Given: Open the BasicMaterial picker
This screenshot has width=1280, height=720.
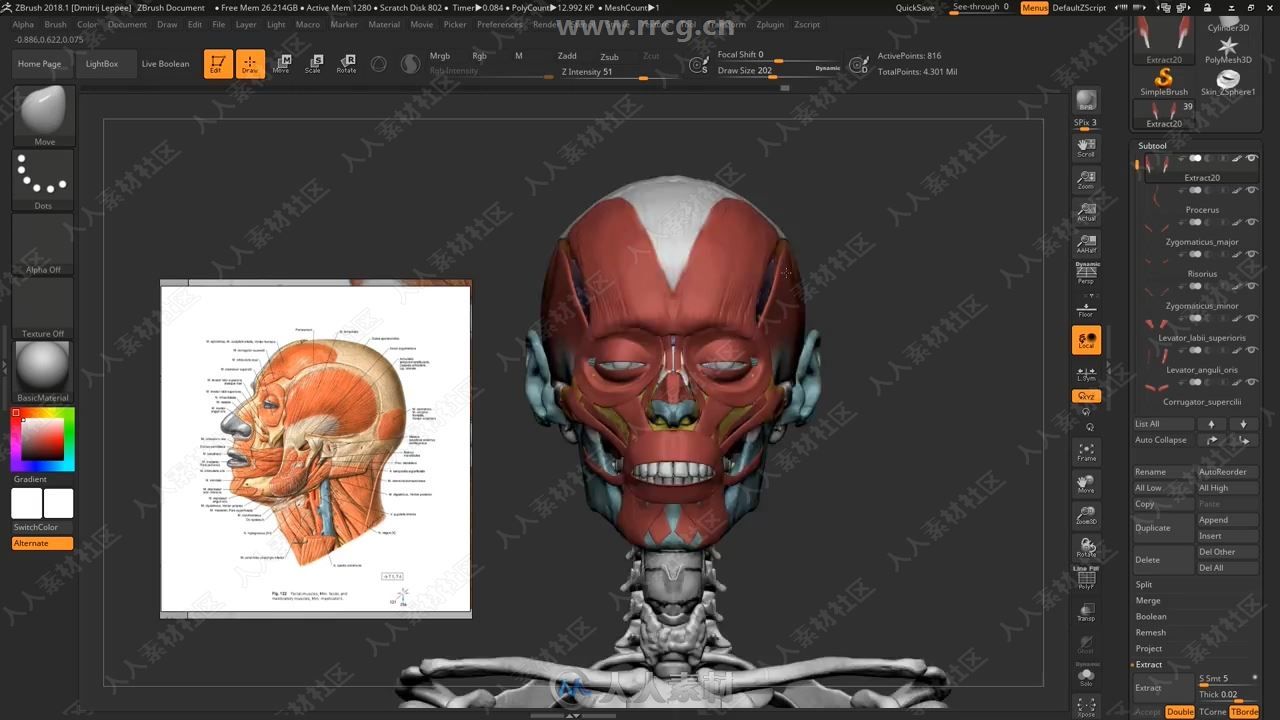Looking at the screenshot, I should [x=44, y=373].
